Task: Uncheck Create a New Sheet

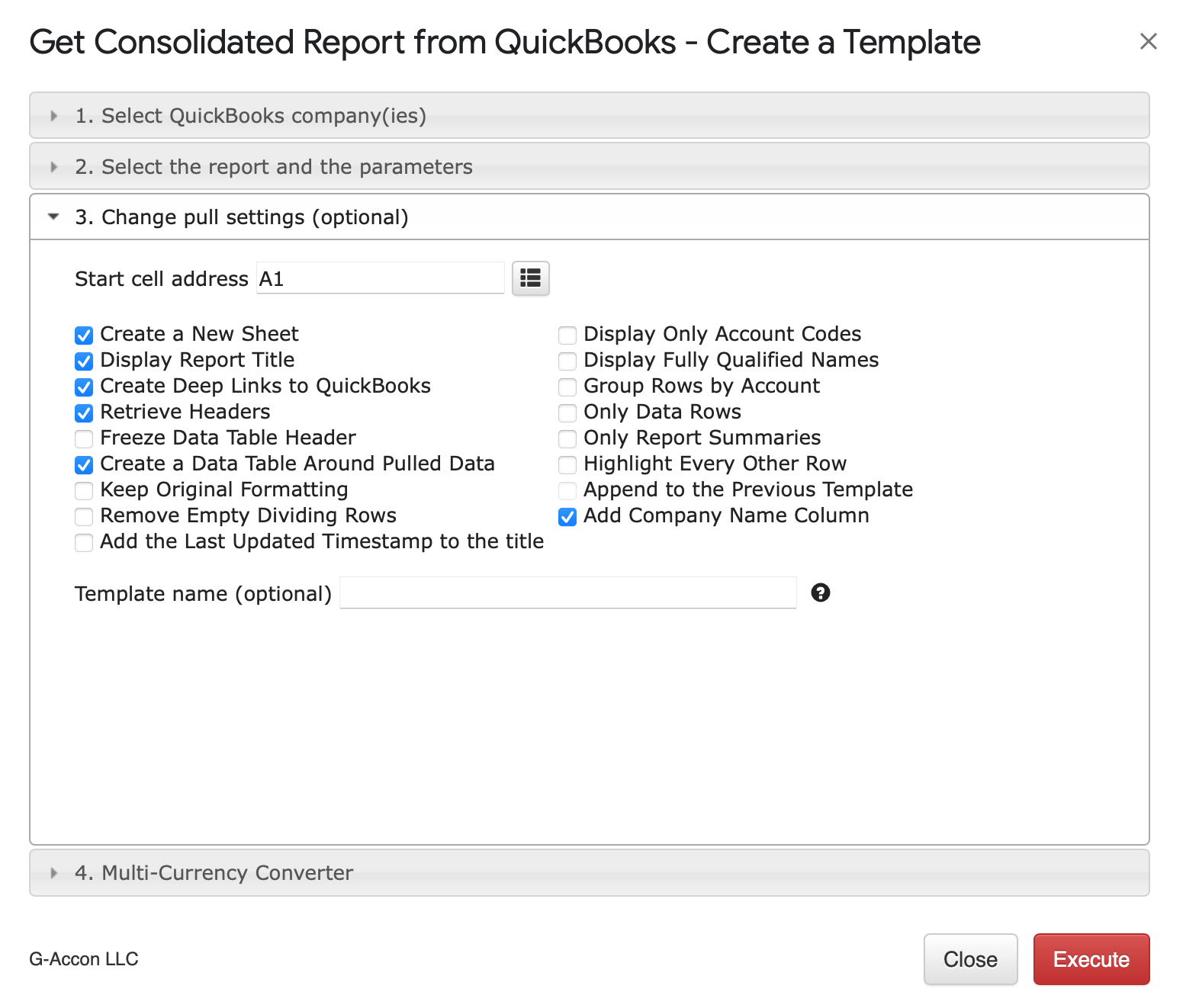Action: [84, 335]
